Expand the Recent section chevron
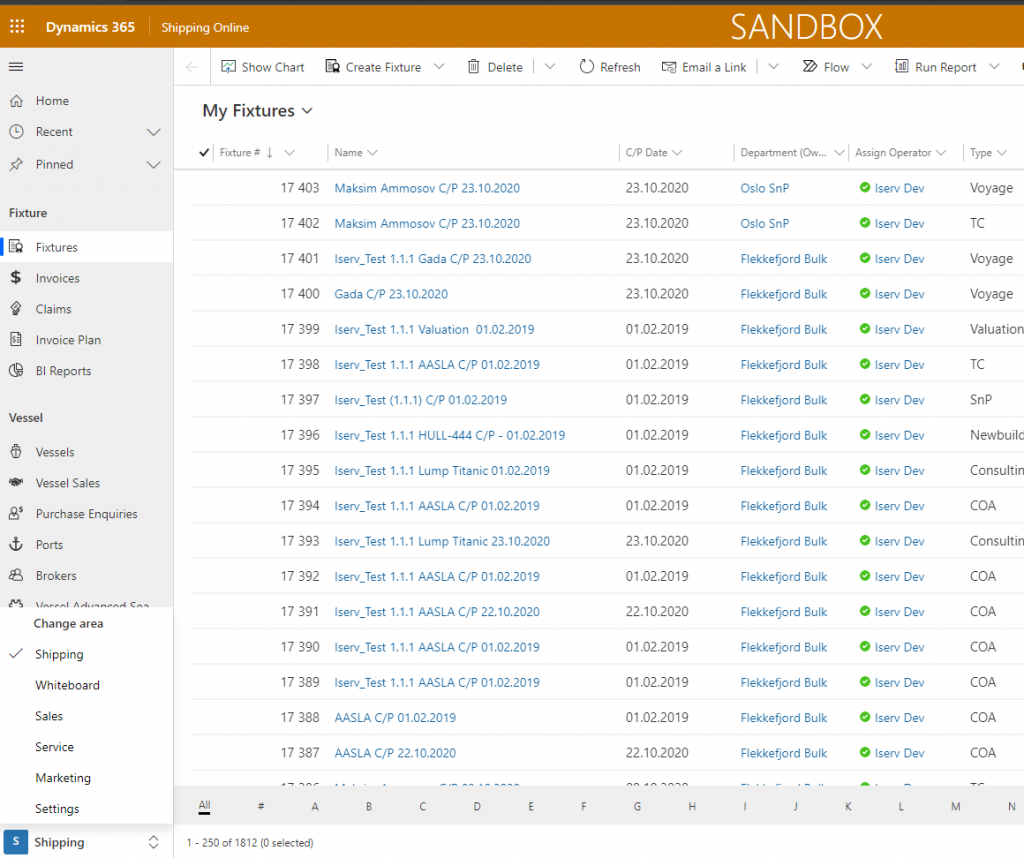The width and height of the screenshot is (1024, 858). [x=153, y=132]
